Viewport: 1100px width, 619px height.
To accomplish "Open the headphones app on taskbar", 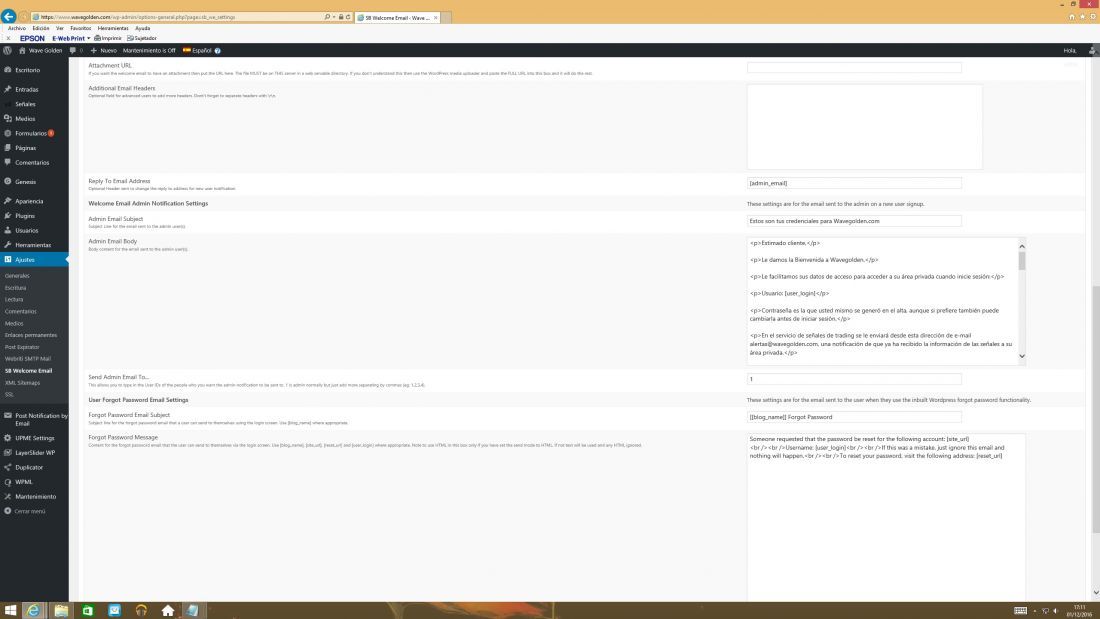I will click(x=141, y=611).
